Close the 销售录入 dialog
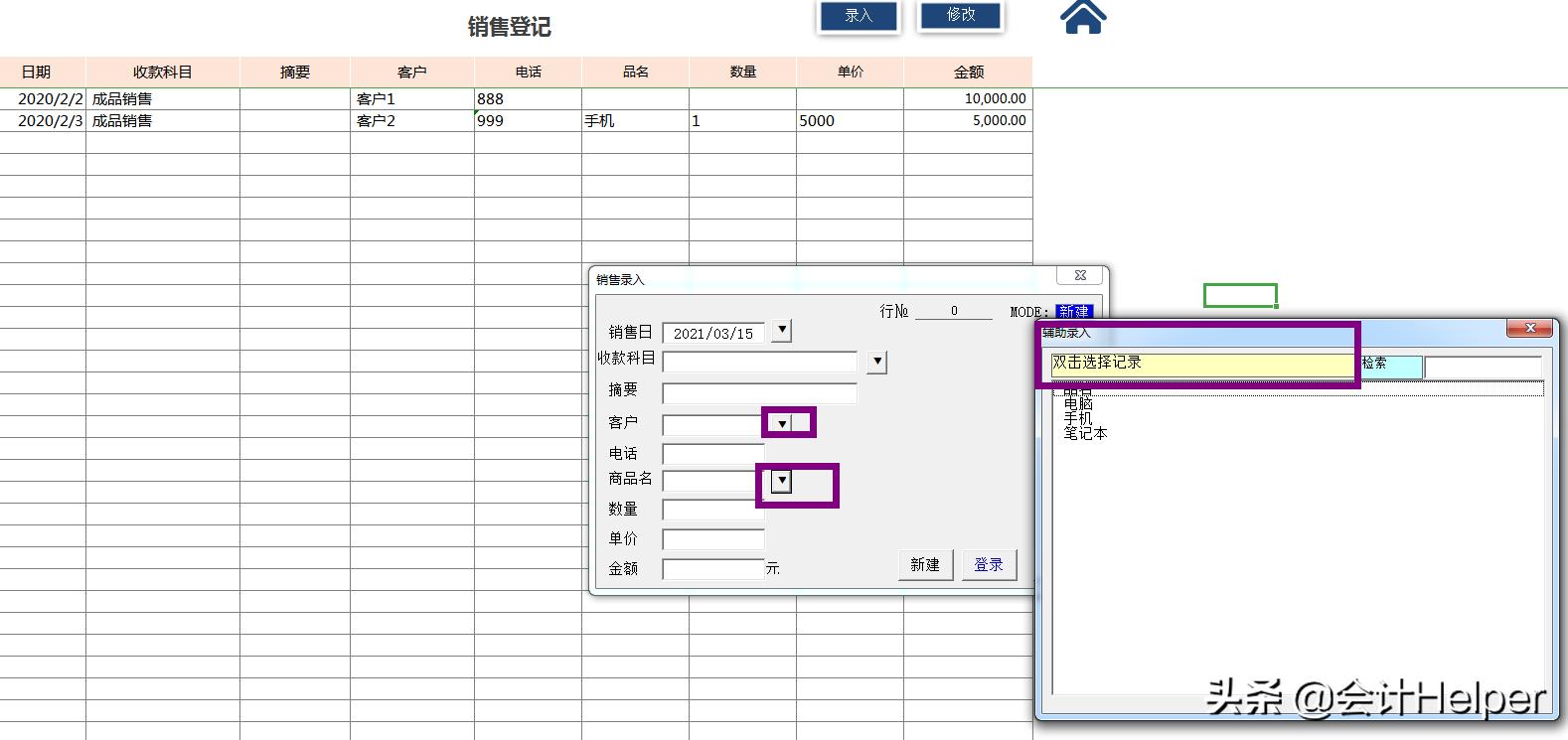This screenshot has height=740, width=1568. tap(1080, 275)
